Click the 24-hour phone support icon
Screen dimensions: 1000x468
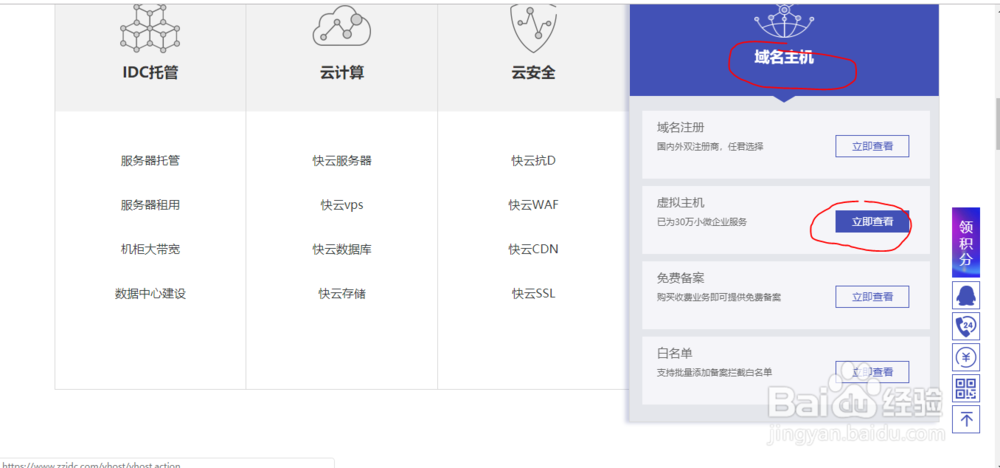[x=966, y=326]
